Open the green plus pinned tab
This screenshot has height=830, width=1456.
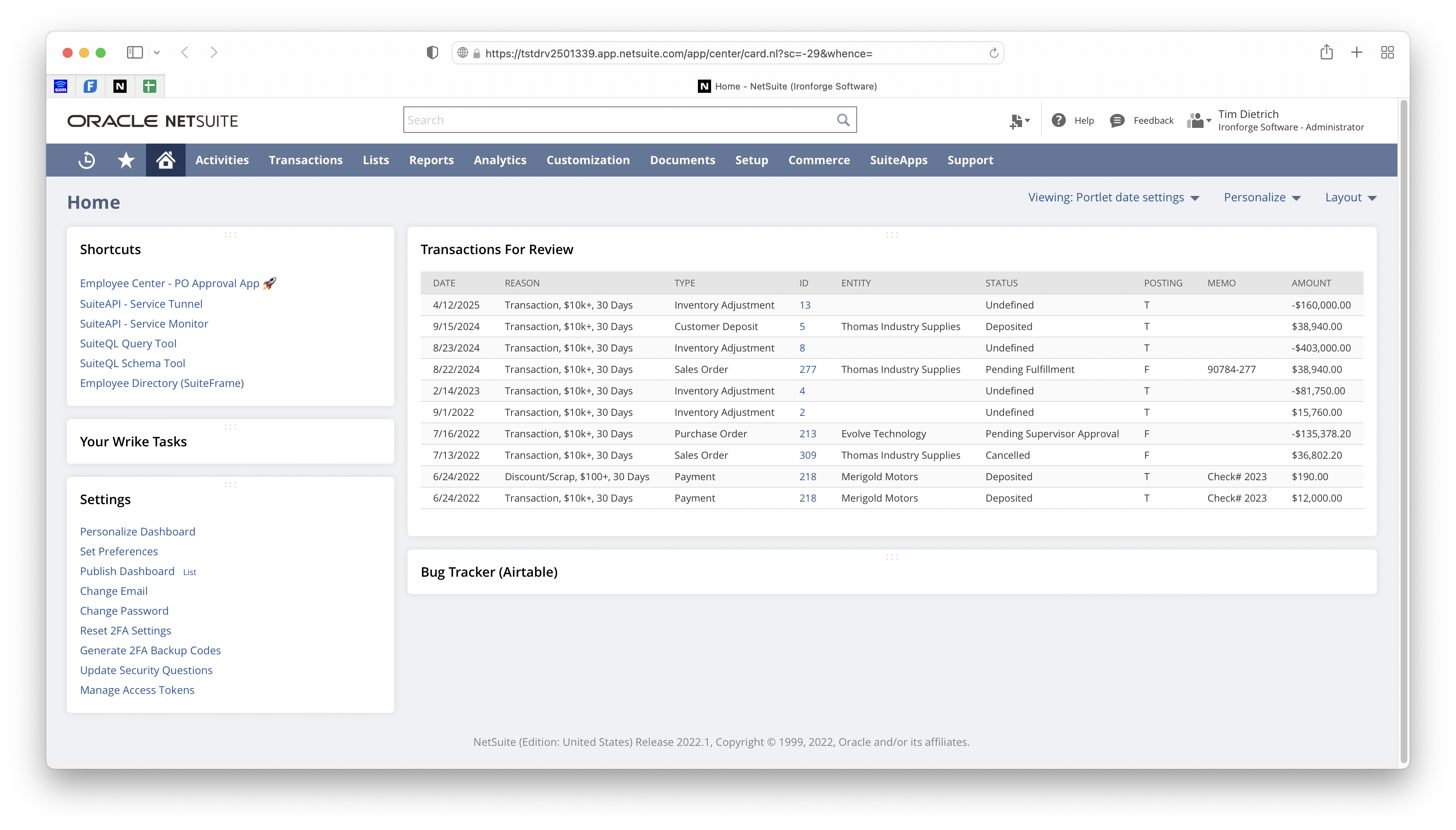(149, 86)
